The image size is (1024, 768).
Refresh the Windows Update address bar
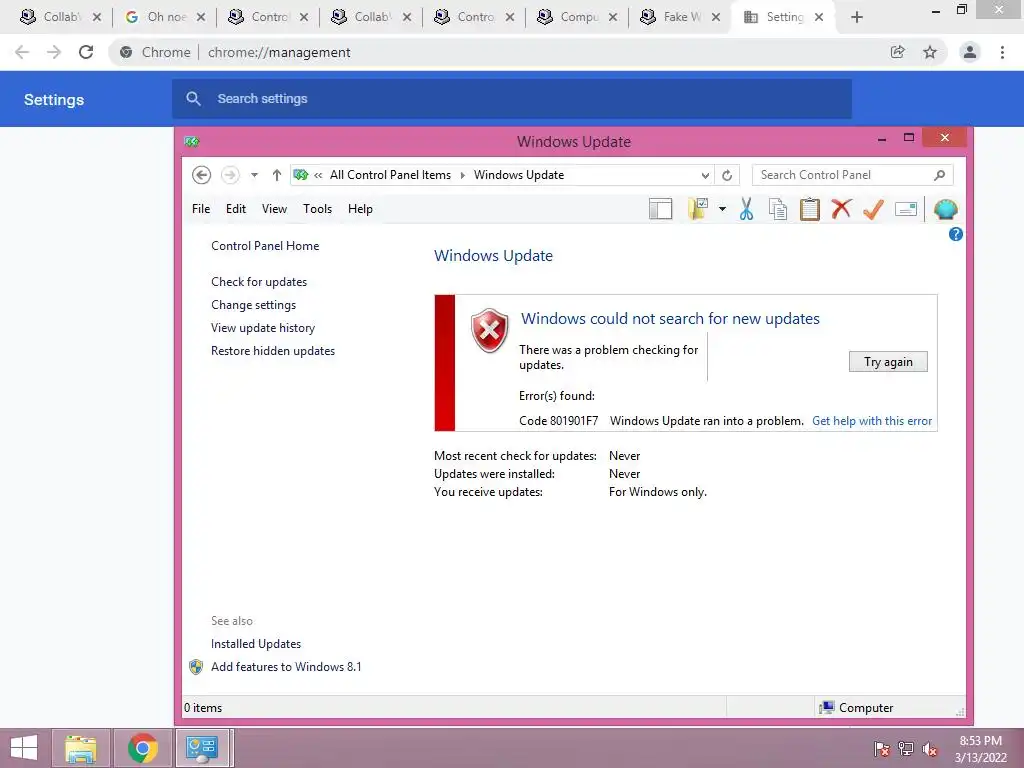727,175
